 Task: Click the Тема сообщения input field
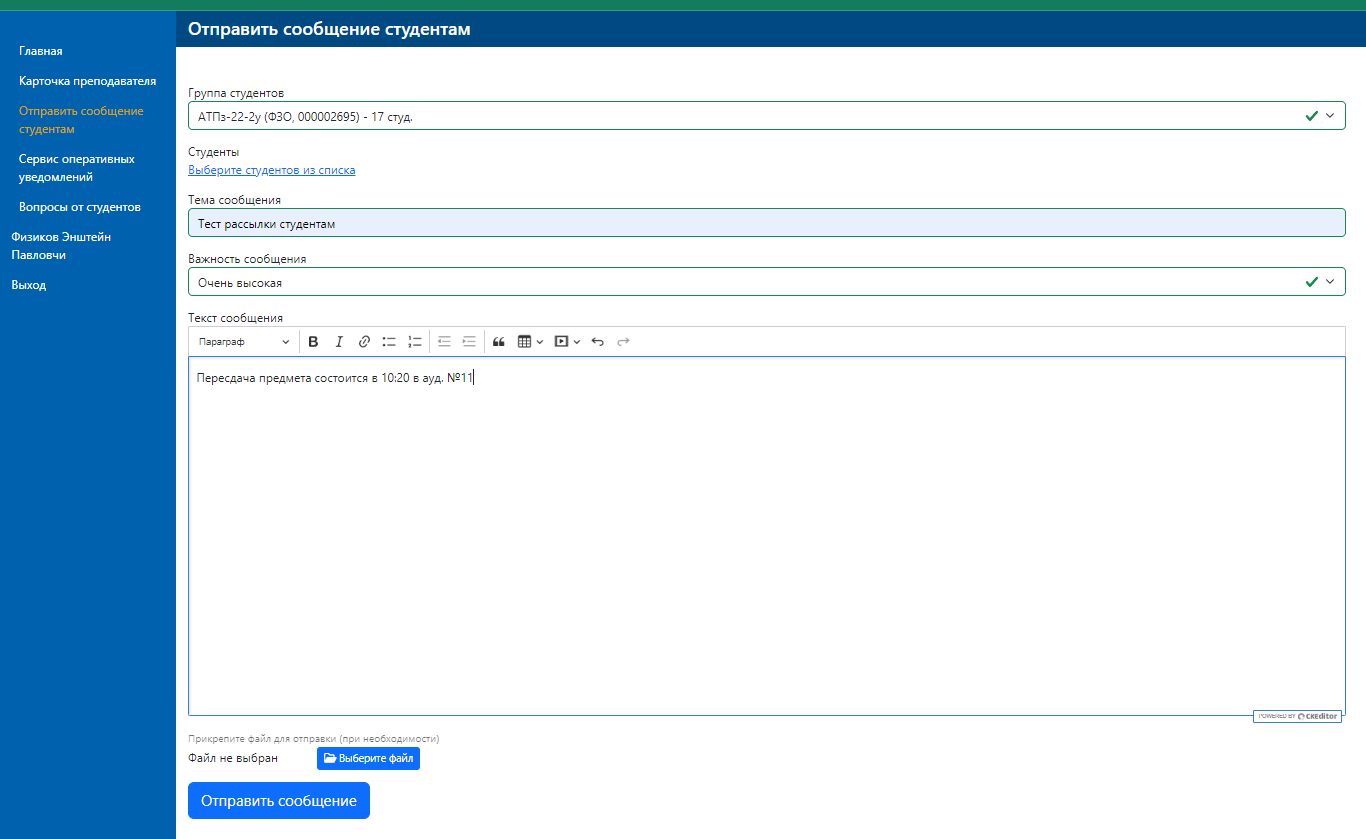pyautogui.click(x=765, y=224)
